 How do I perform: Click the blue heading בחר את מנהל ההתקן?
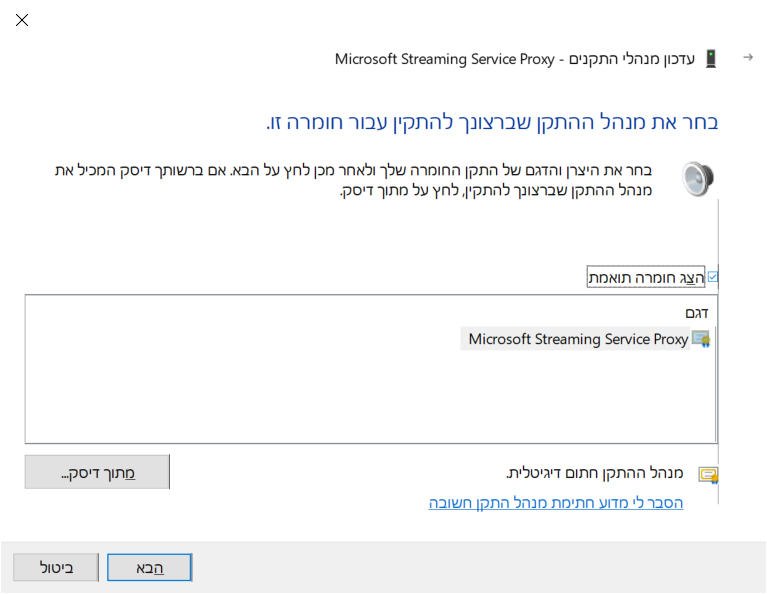point(492,122)
